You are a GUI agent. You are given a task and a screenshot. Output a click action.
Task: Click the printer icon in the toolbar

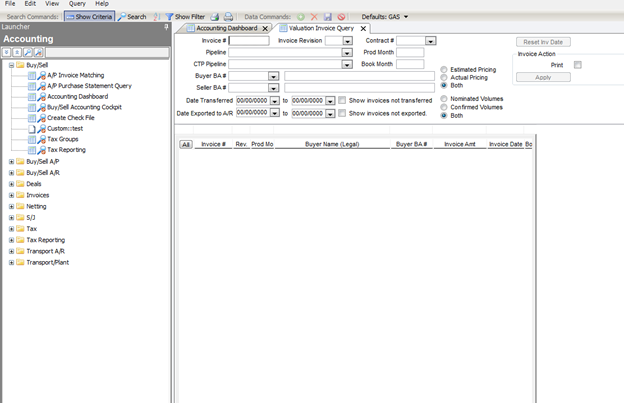pos(228,17)
